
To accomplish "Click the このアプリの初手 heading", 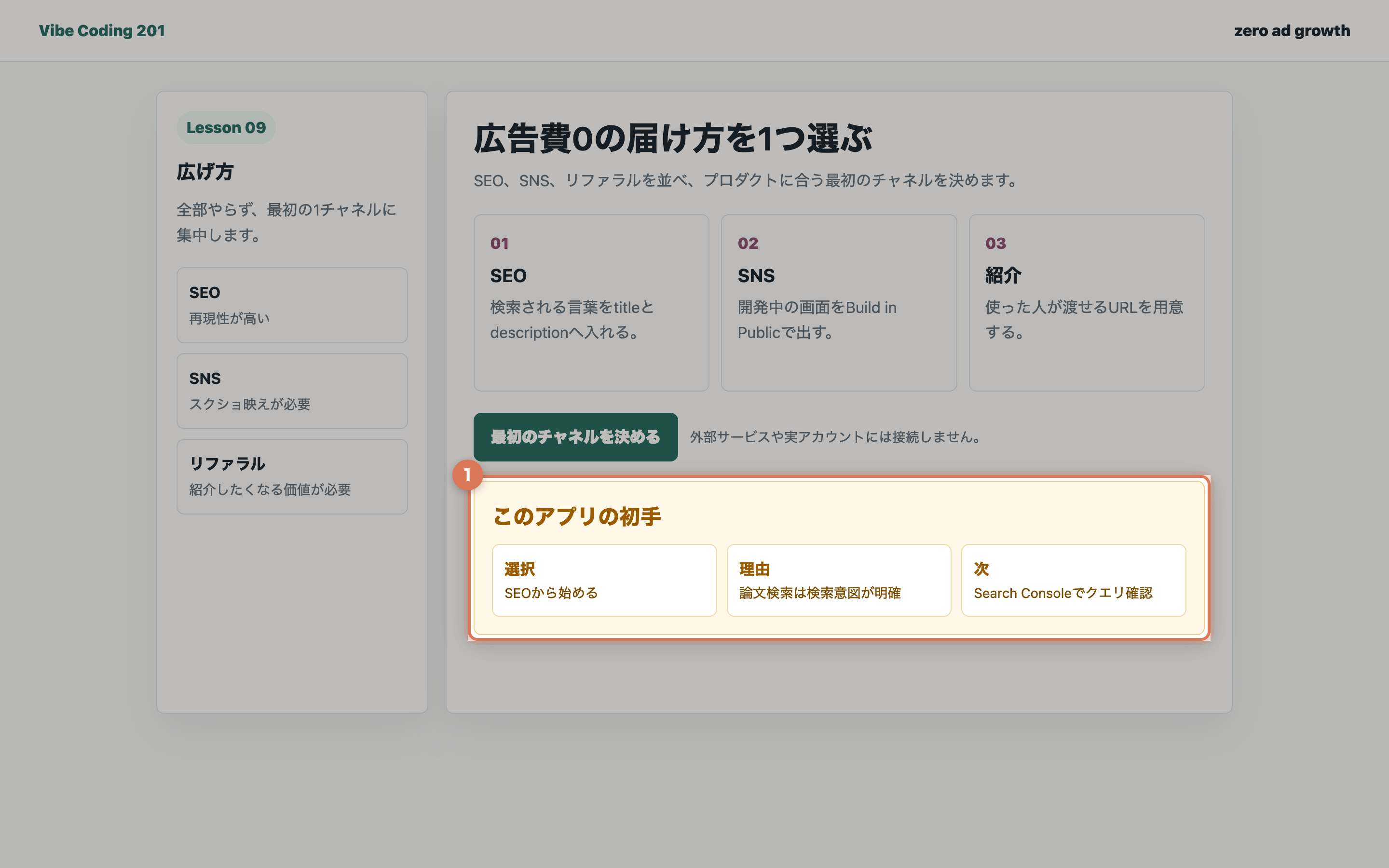I will pyautogui.click(x=577, y=516).
